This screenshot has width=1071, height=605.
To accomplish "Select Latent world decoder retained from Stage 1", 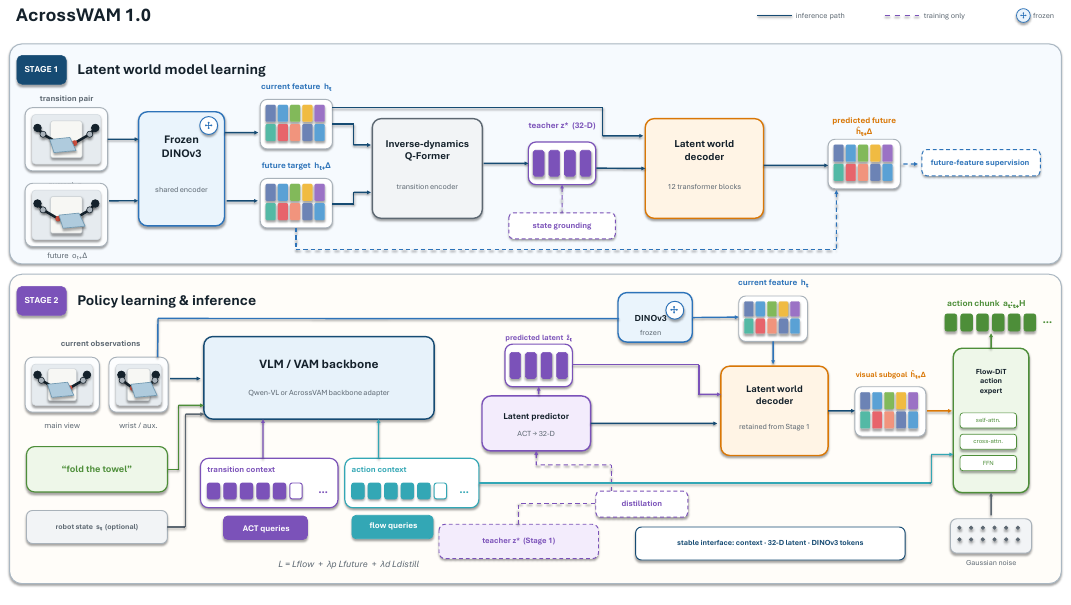I will [x=774, y=410].
